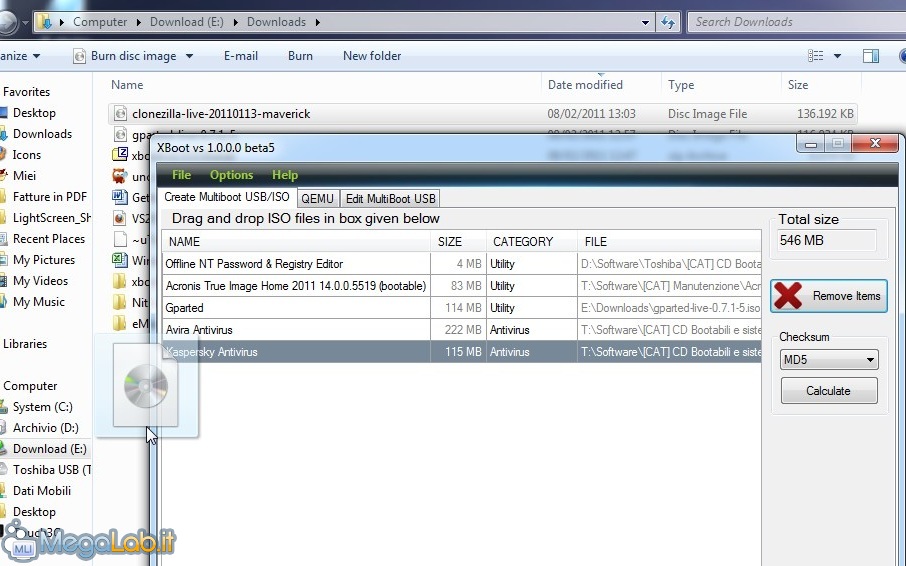This screenshot has height=566, width=906.
Task: Select the Create Multiboot USB/ISO tab
Action: point(227,197)
